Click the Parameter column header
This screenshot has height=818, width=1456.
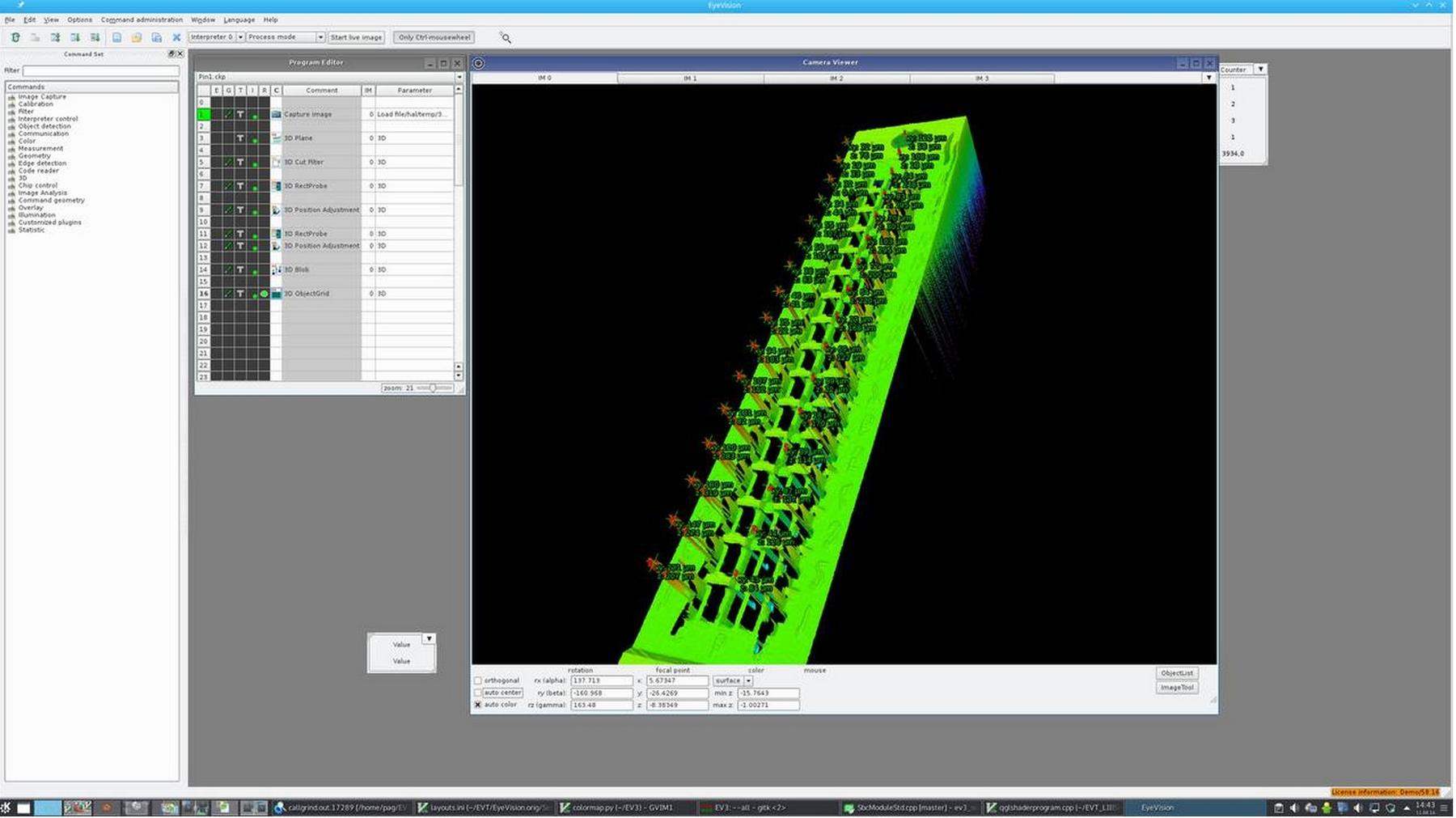tap(414, 91)
